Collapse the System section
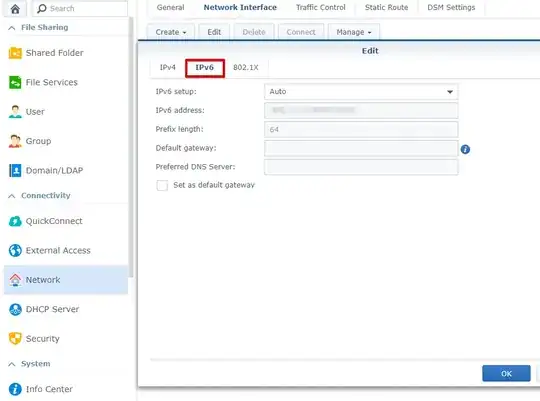This screenshot has width=540, height=401. (x=12, y=364)
